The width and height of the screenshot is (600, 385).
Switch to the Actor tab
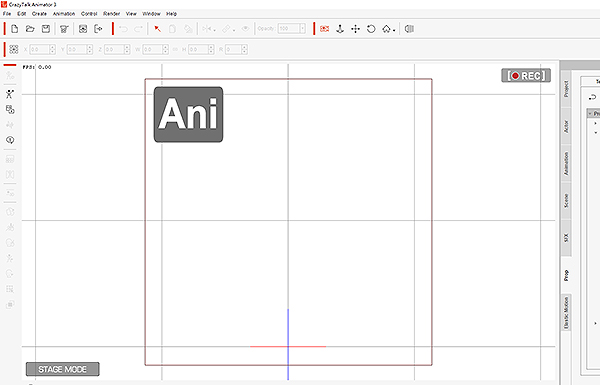[x=566, y=126]
